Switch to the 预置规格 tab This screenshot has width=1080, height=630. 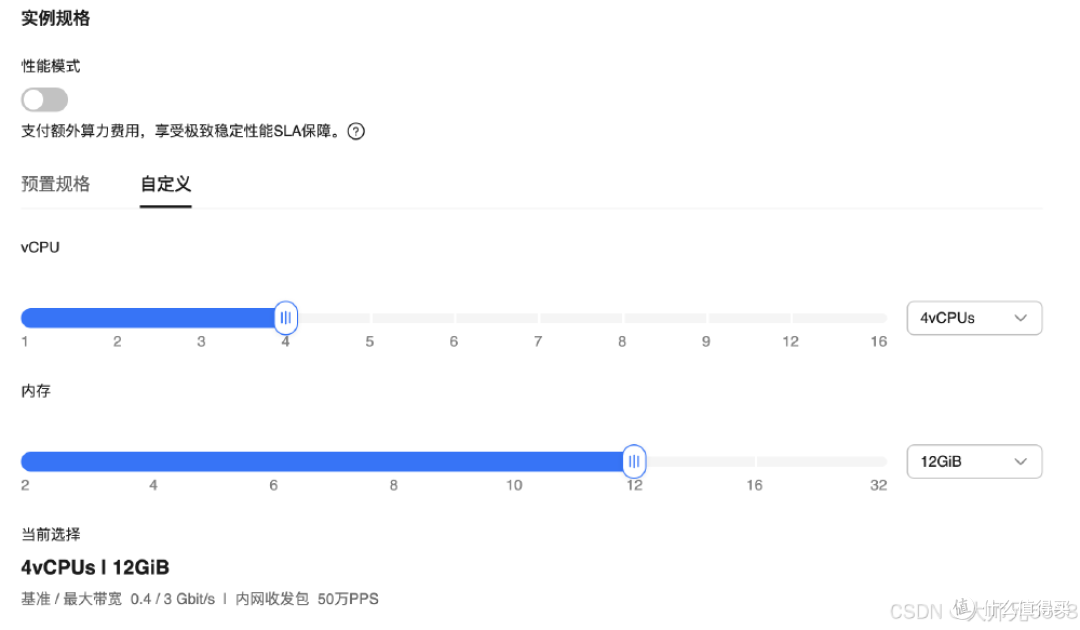point(55,184)
